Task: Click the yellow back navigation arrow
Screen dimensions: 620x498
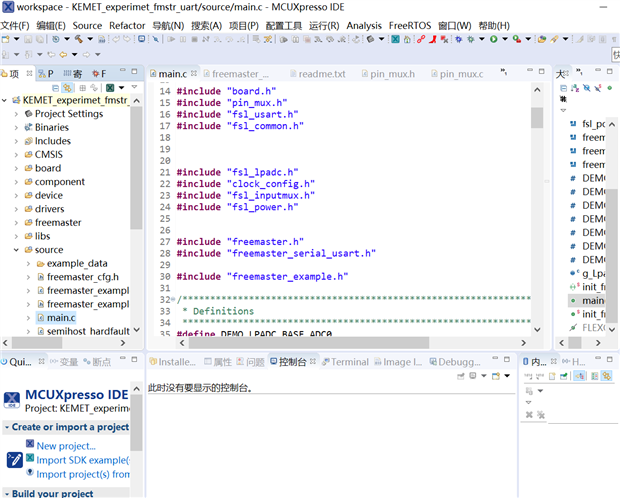Action: click(x=63, y=54)
